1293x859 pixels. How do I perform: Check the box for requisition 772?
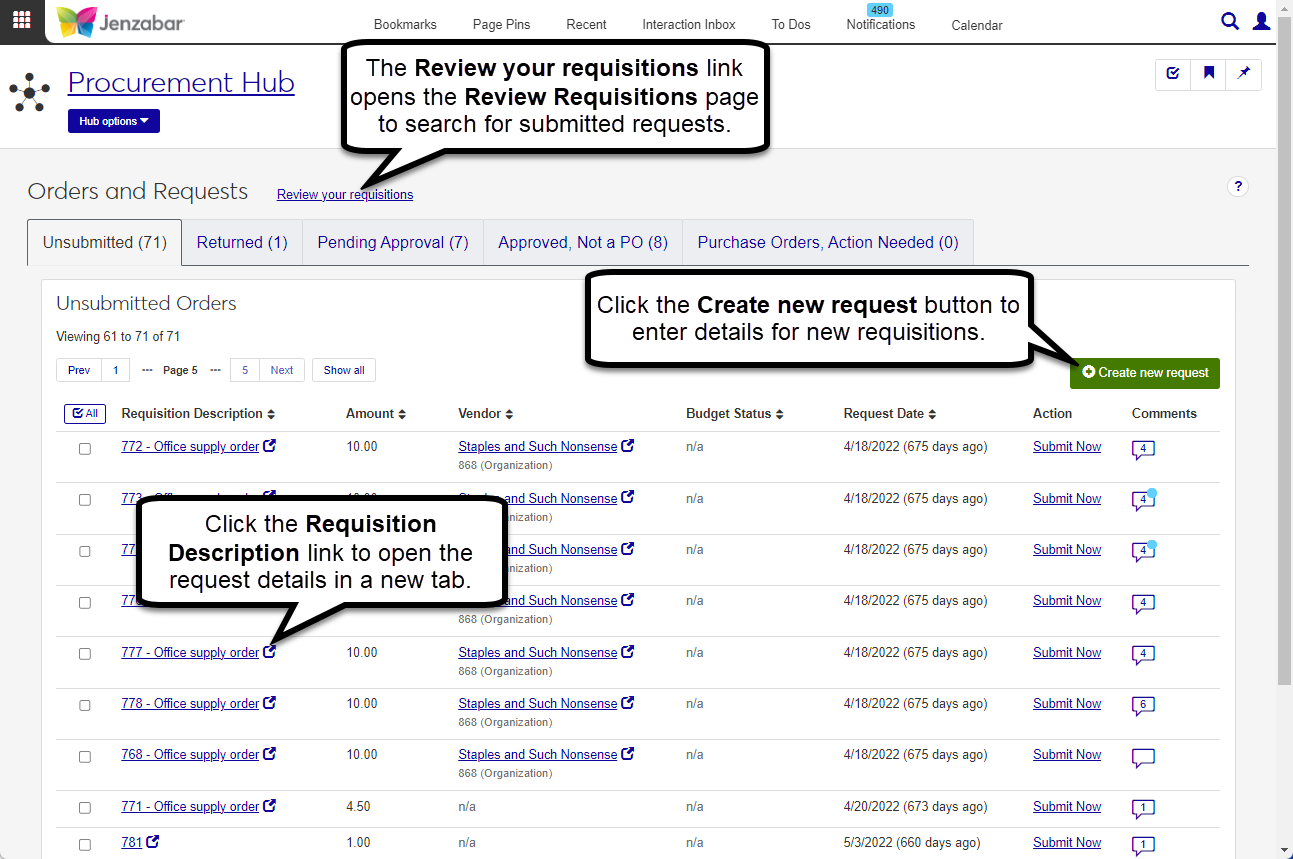tap(85, 449)
